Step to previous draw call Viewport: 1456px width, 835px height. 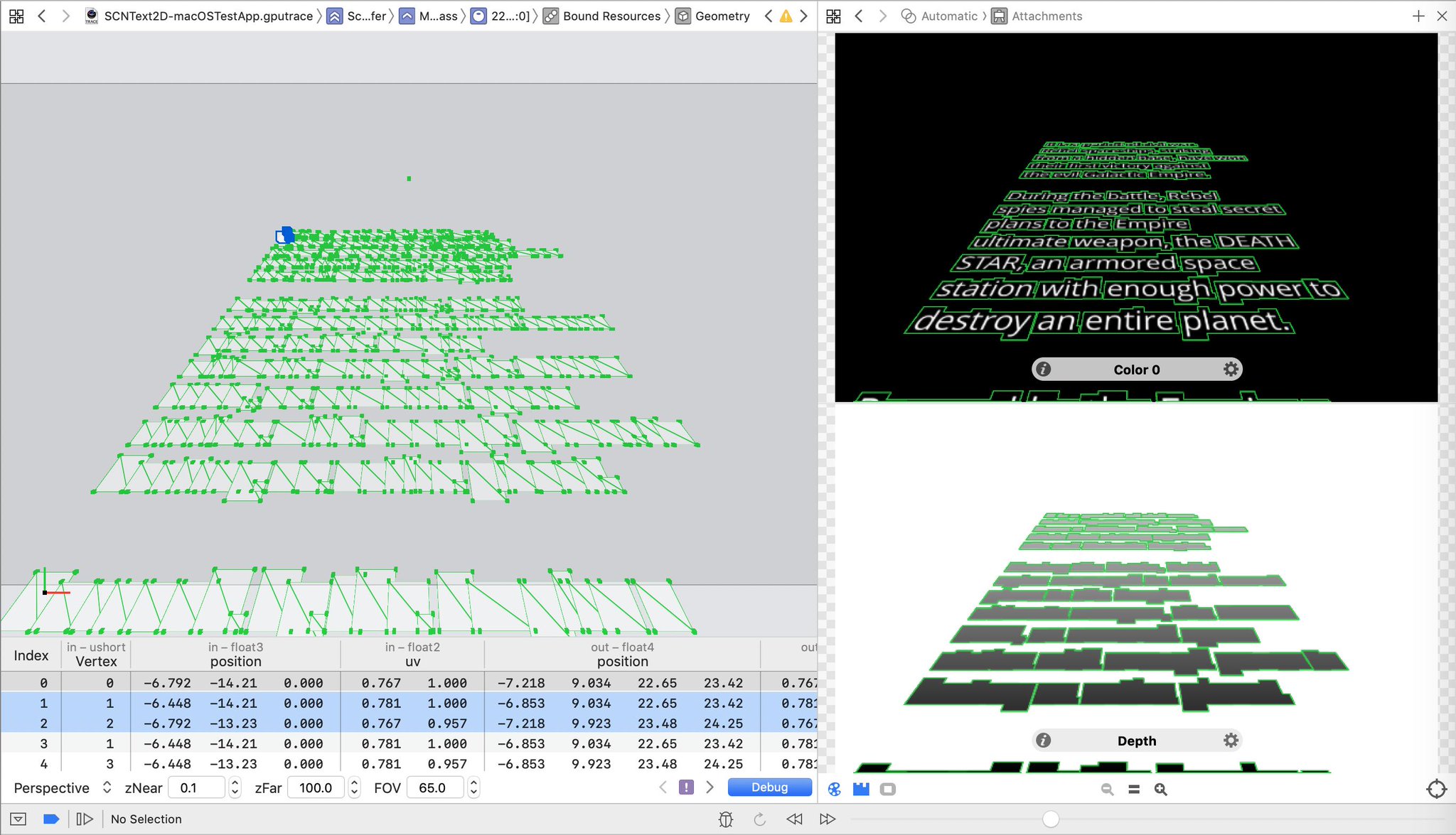(794, 819)
